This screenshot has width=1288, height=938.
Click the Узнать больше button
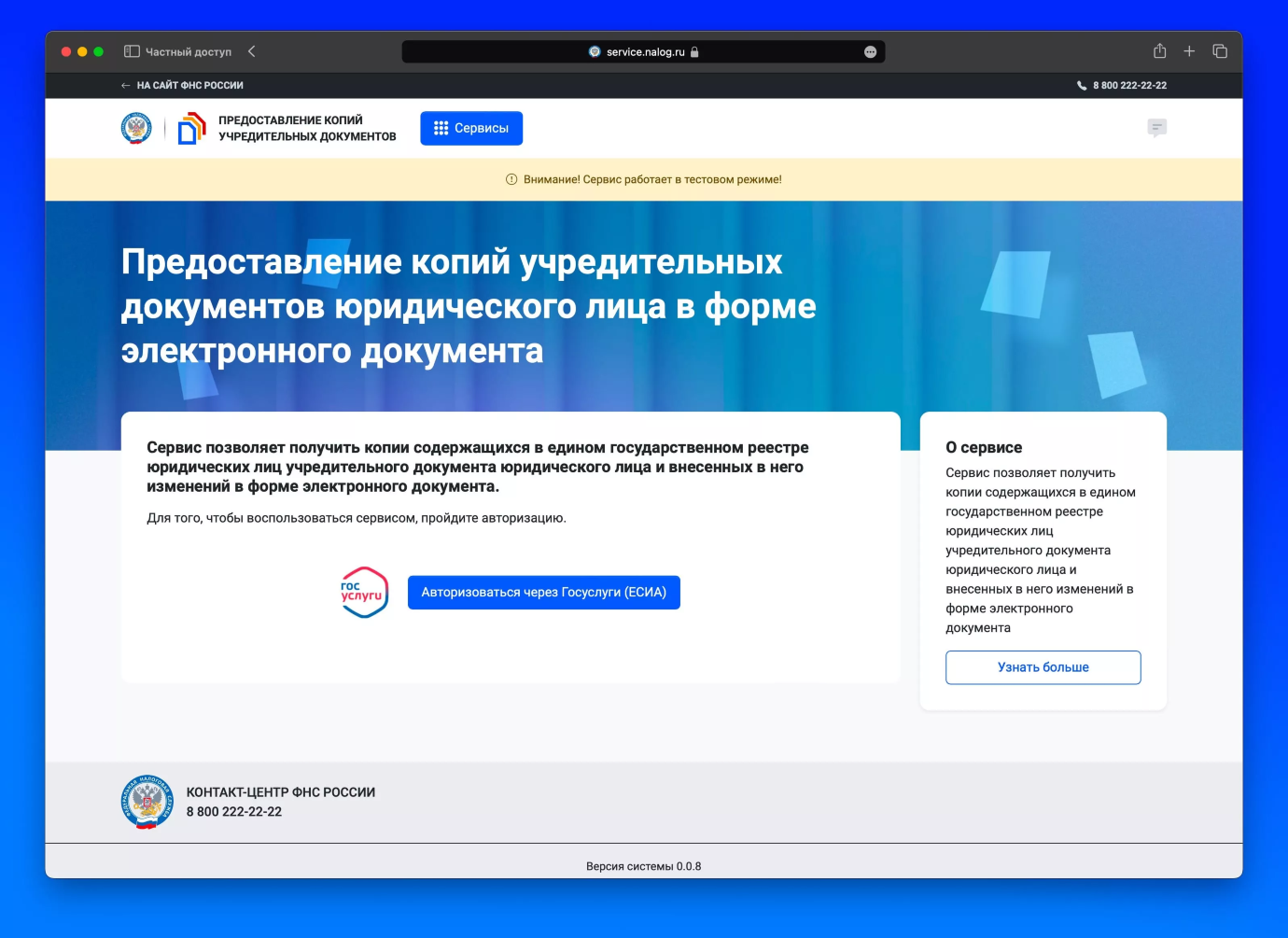[x=1043, y=667]
